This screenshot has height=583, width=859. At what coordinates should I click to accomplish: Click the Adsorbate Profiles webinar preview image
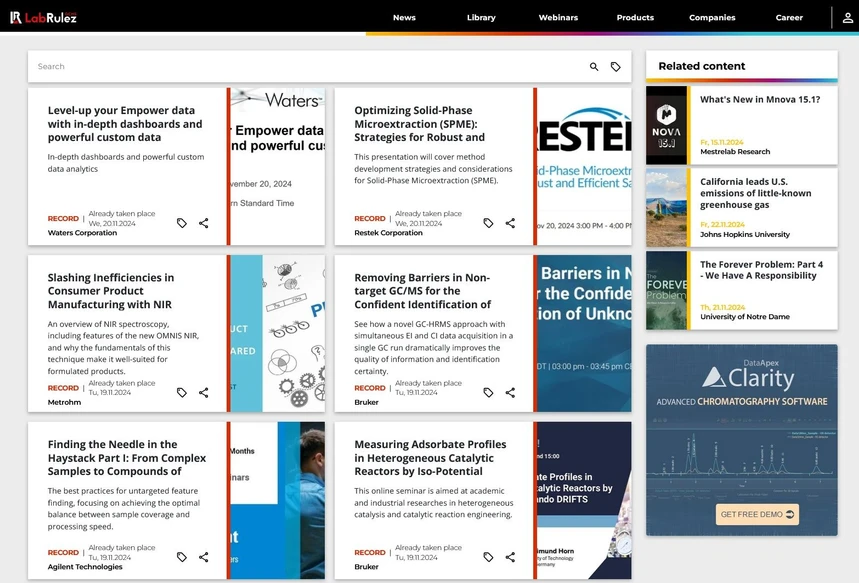tap(584, 500)
